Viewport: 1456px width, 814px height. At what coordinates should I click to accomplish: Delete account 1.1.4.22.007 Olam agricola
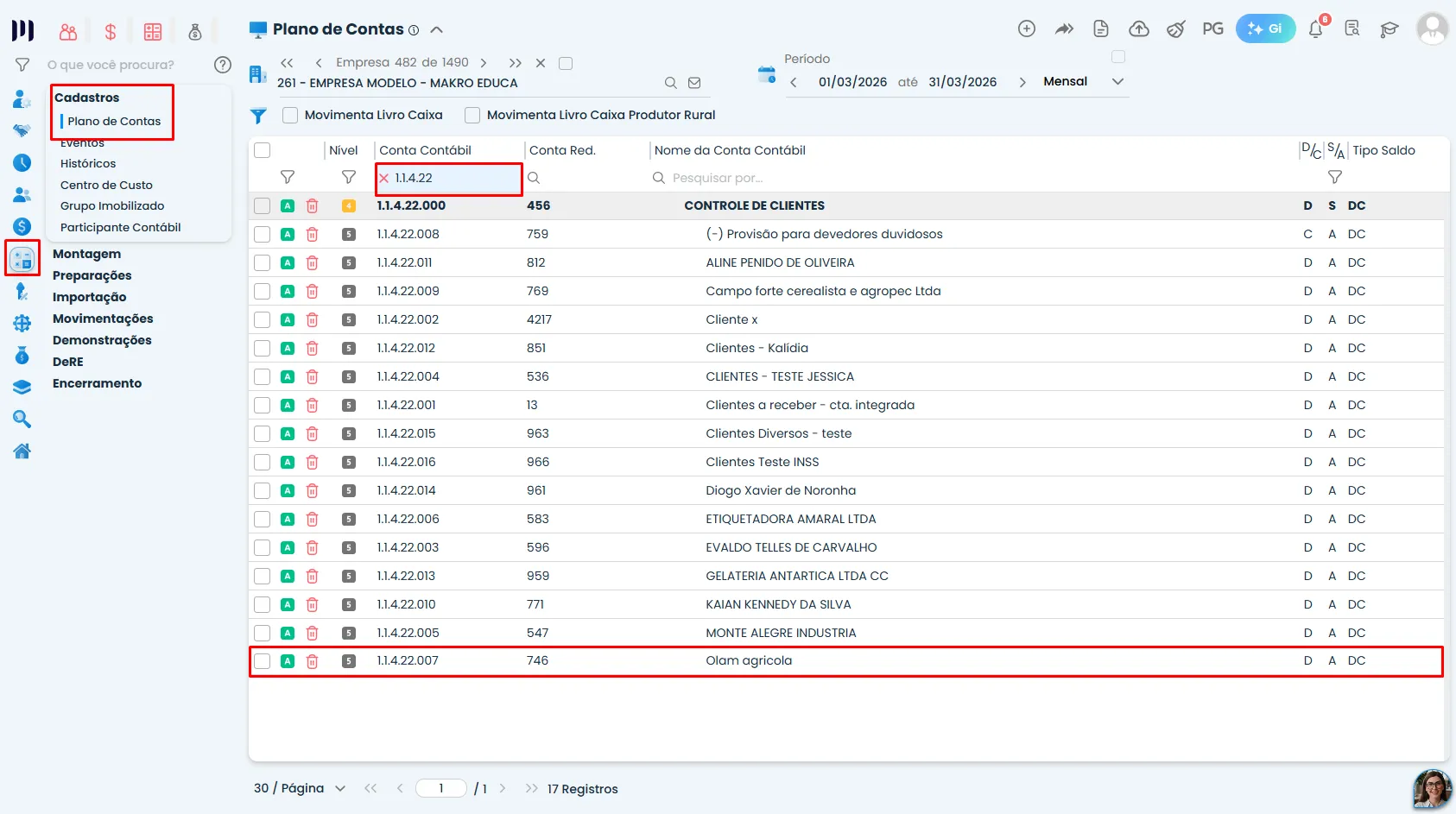coord(313,661)
